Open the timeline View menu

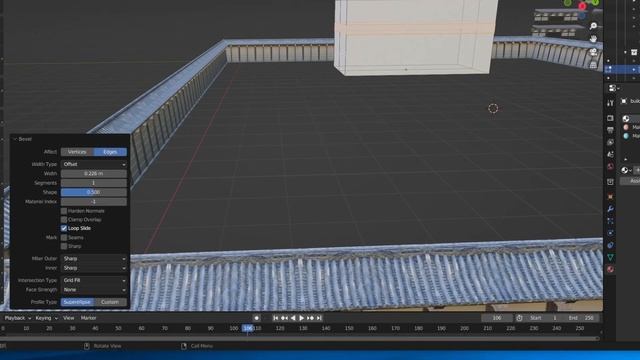point(69,318)
